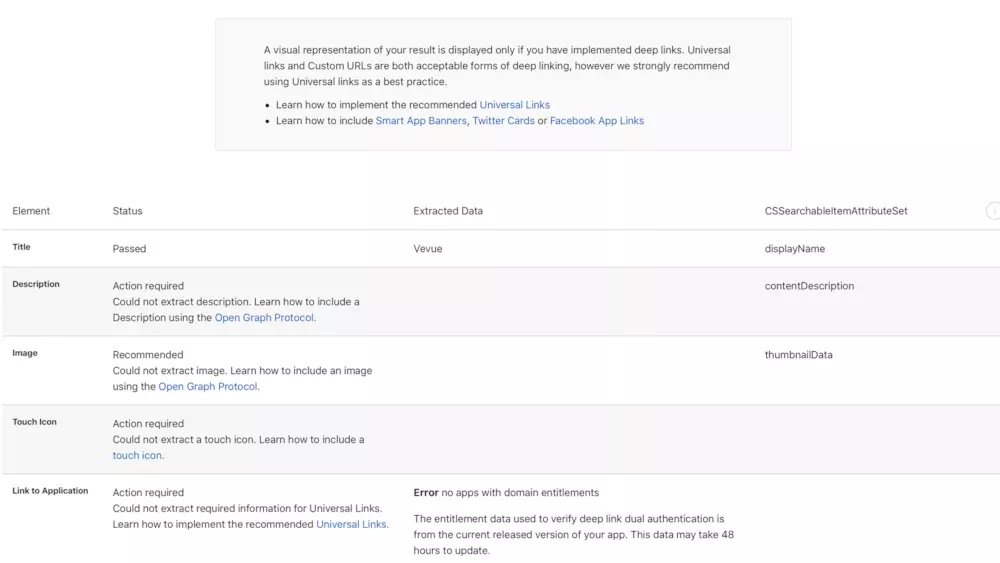Follow the touch icon help link
Screen dimensions: 1000x563
tap(137, 456)
